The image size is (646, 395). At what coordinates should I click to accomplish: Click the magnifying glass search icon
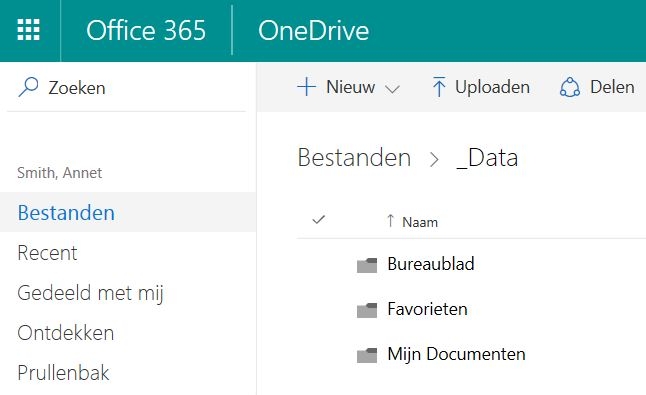click(x=28, y=87)
